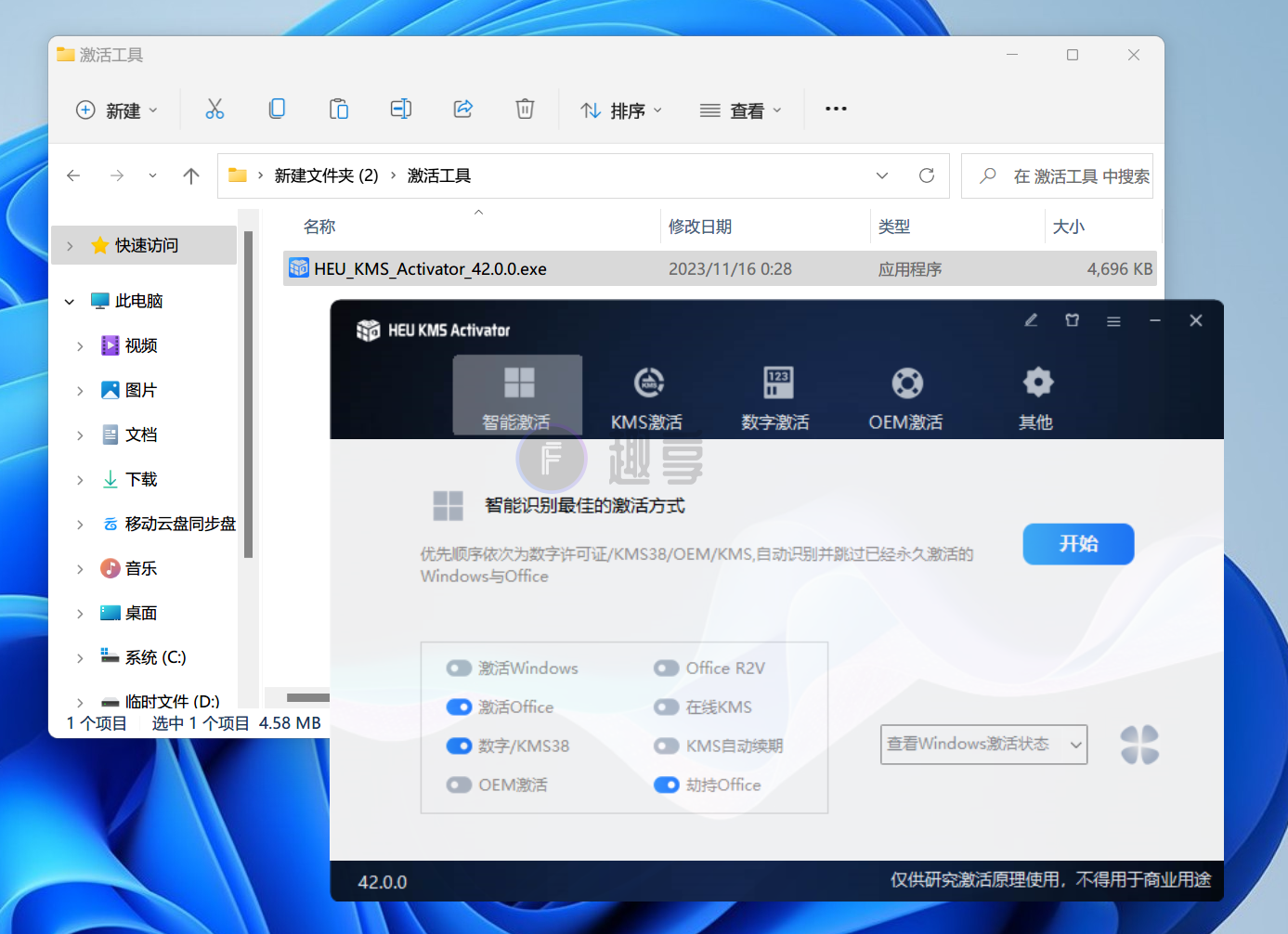Open the 排序 sort dropdown

[x=621, y=110]
